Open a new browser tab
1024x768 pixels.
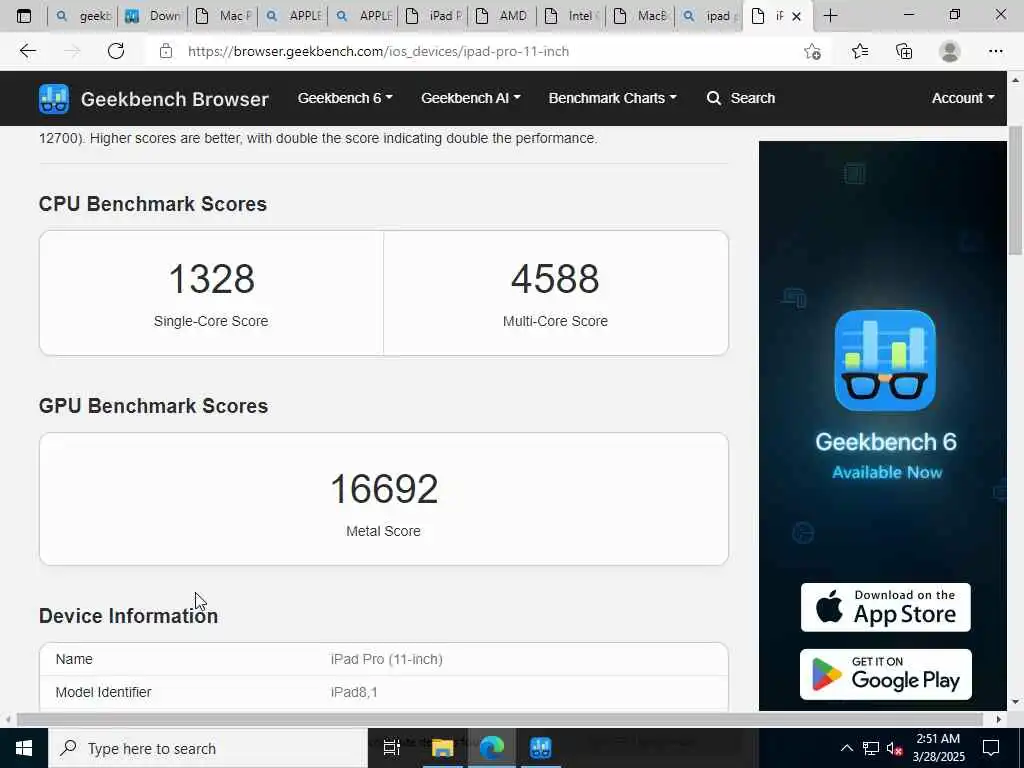tap(830, 16)
